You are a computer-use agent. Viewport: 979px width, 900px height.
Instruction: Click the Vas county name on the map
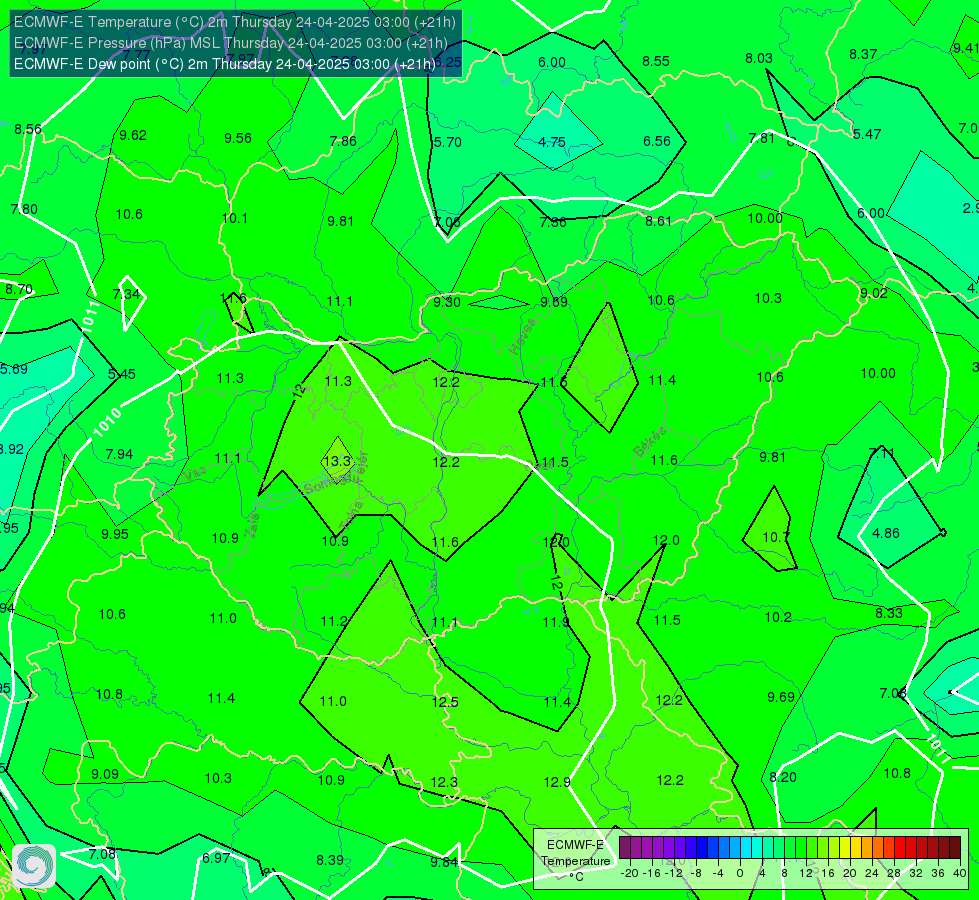(x=195, y=475)
